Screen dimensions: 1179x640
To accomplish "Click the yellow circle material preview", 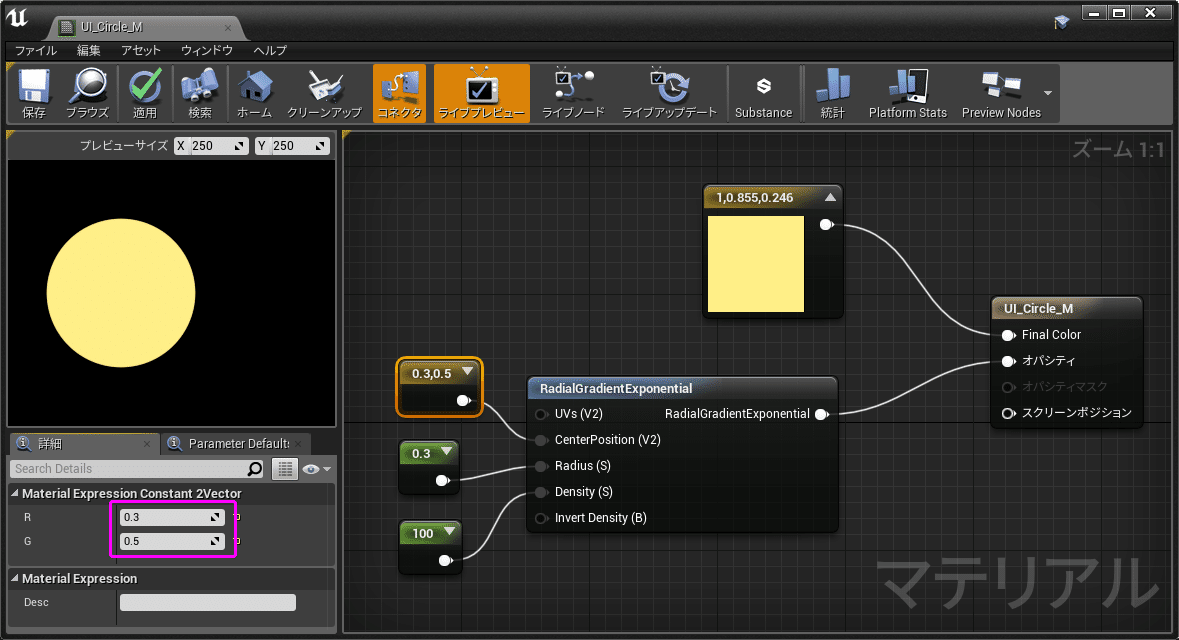I will (x=121, y=293).
